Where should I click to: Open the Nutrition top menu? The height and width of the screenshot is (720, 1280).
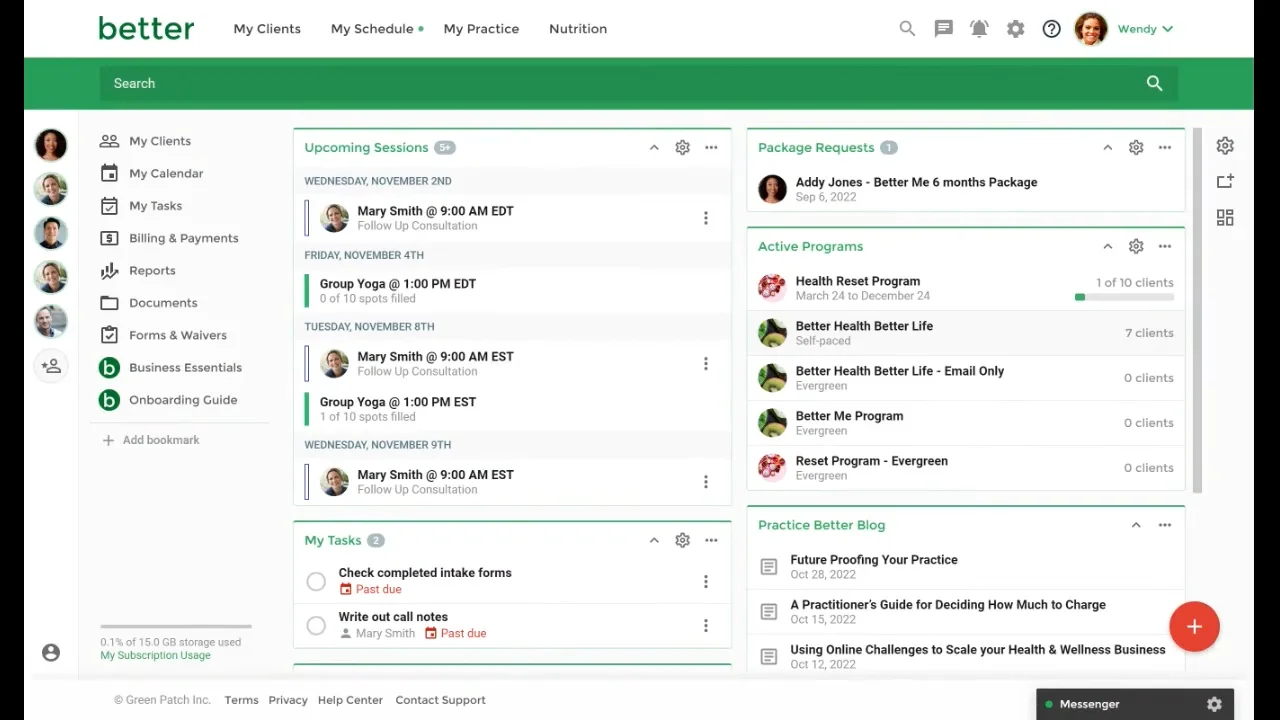click(578, 29)
